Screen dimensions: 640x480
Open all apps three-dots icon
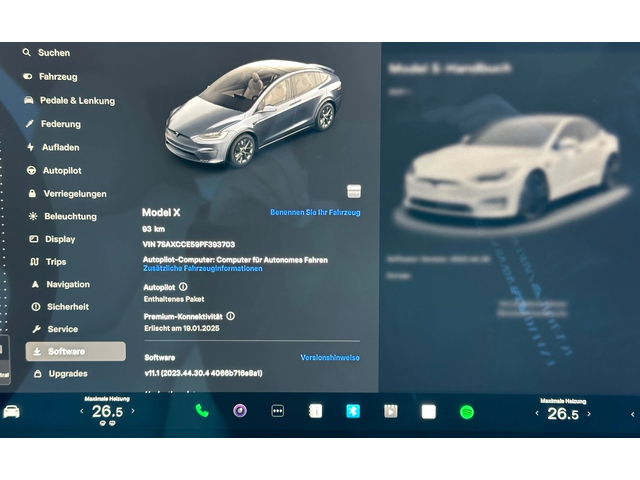278,411
